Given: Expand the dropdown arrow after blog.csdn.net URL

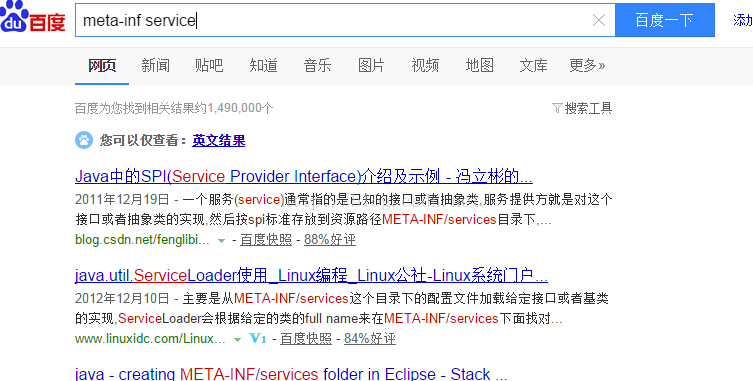Looking at the screenshot, I should coord(221,240).
